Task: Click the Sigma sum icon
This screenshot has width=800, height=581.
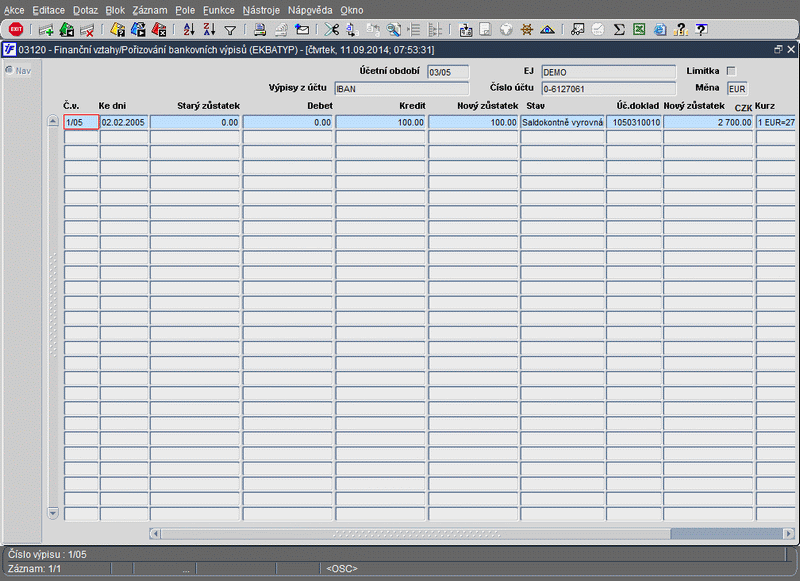Action: point(619,30)
